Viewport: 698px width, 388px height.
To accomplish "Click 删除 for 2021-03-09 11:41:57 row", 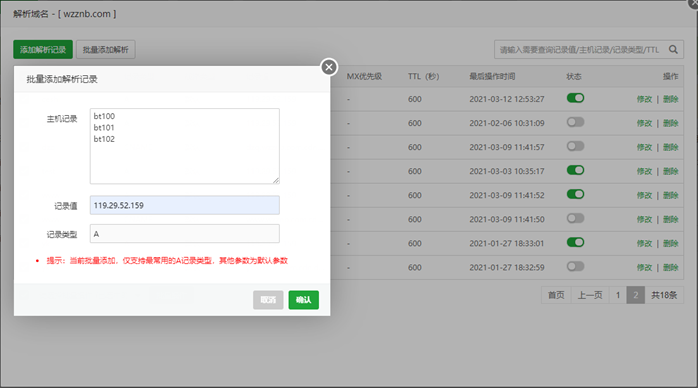I will click(671, 147).
